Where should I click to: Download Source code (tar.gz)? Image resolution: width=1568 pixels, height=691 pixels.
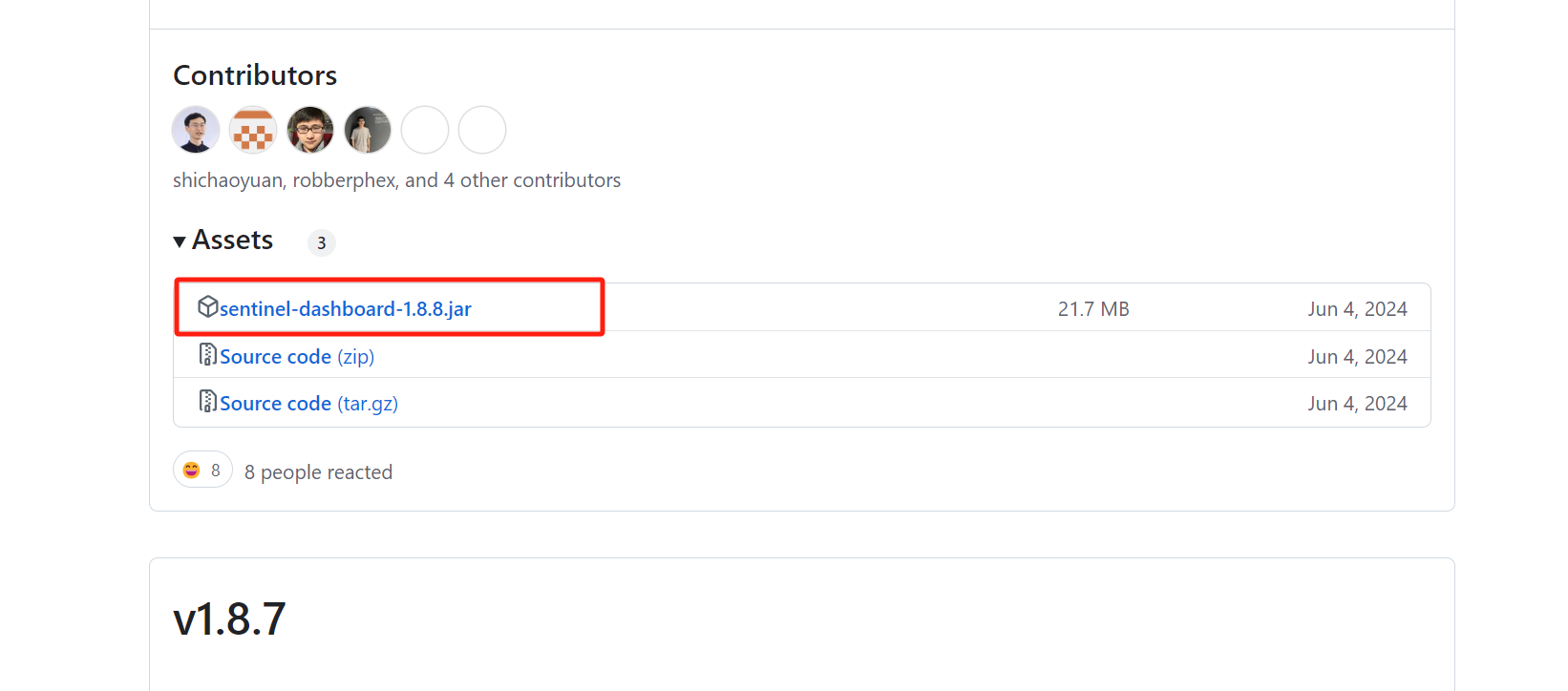click(x=309, y=404)
